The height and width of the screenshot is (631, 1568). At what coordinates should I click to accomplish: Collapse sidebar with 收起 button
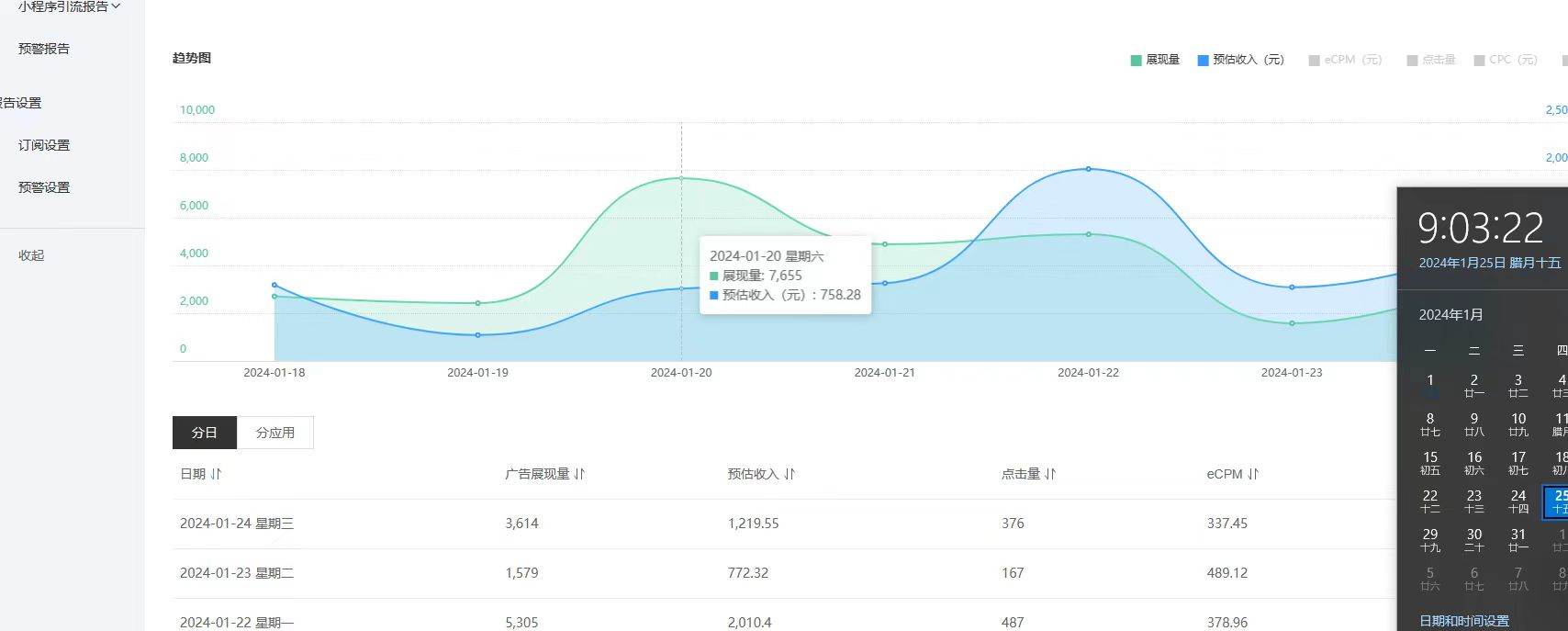click(31, 255)
